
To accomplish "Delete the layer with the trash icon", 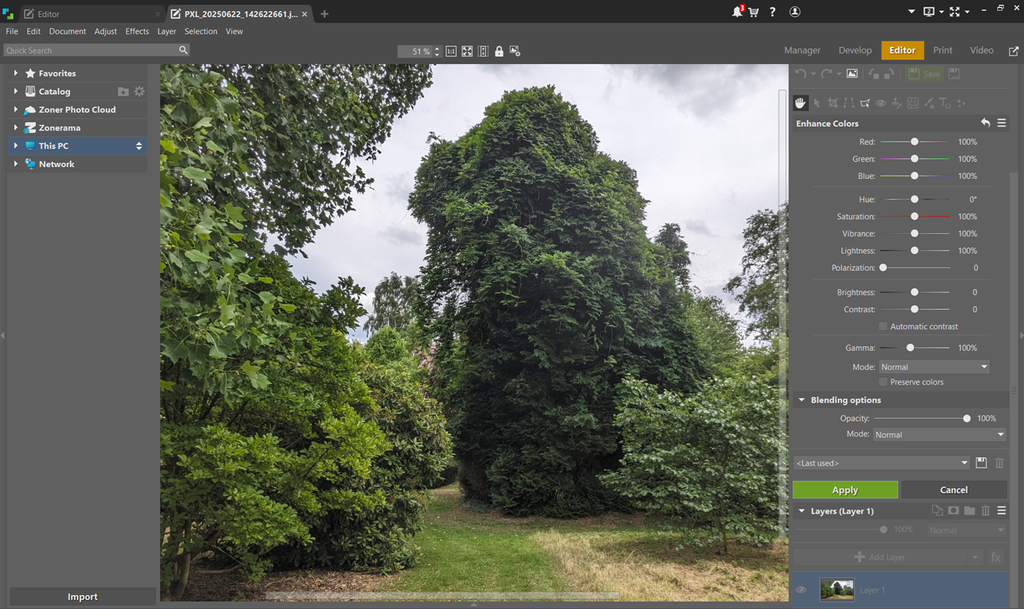I will [x=985, y=510].
